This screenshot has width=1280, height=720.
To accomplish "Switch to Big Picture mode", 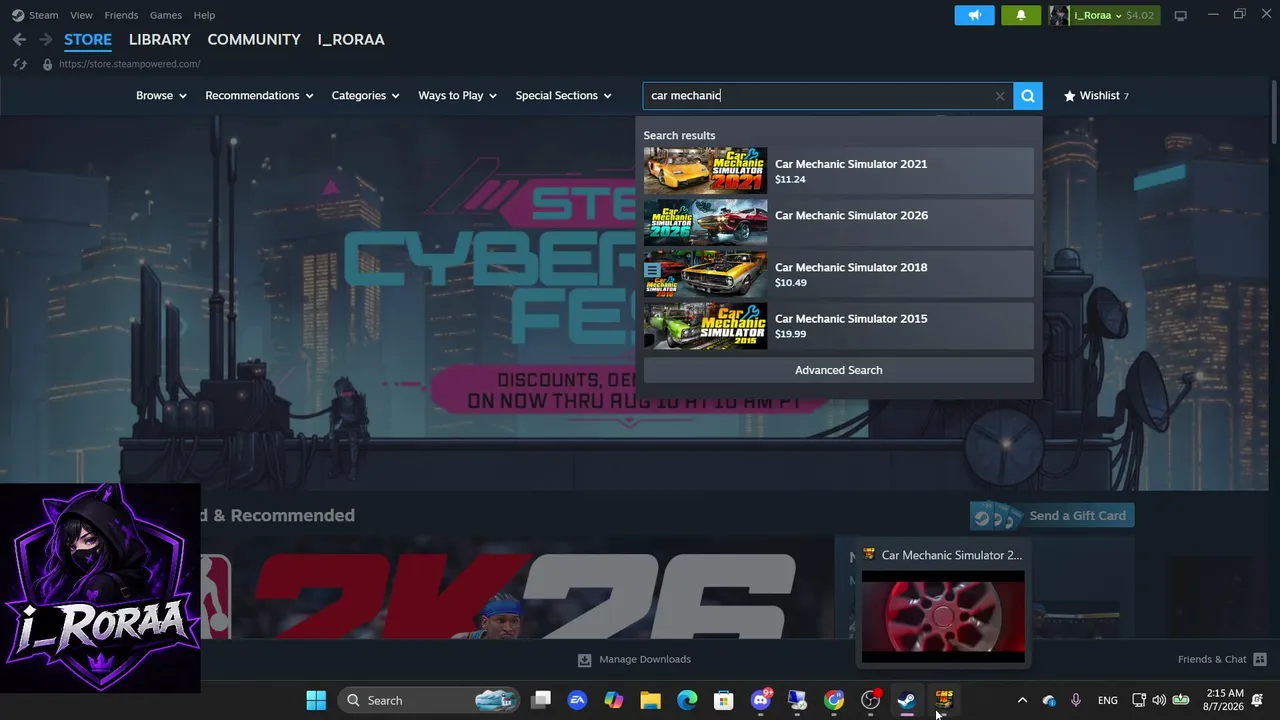I will click(x=1180, y=15).
